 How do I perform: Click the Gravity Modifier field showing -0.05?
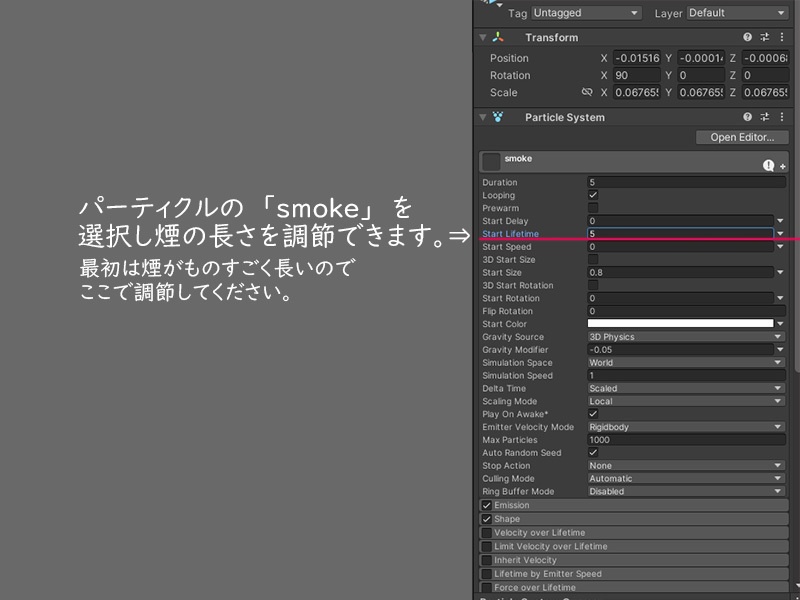tap(680, 349)
